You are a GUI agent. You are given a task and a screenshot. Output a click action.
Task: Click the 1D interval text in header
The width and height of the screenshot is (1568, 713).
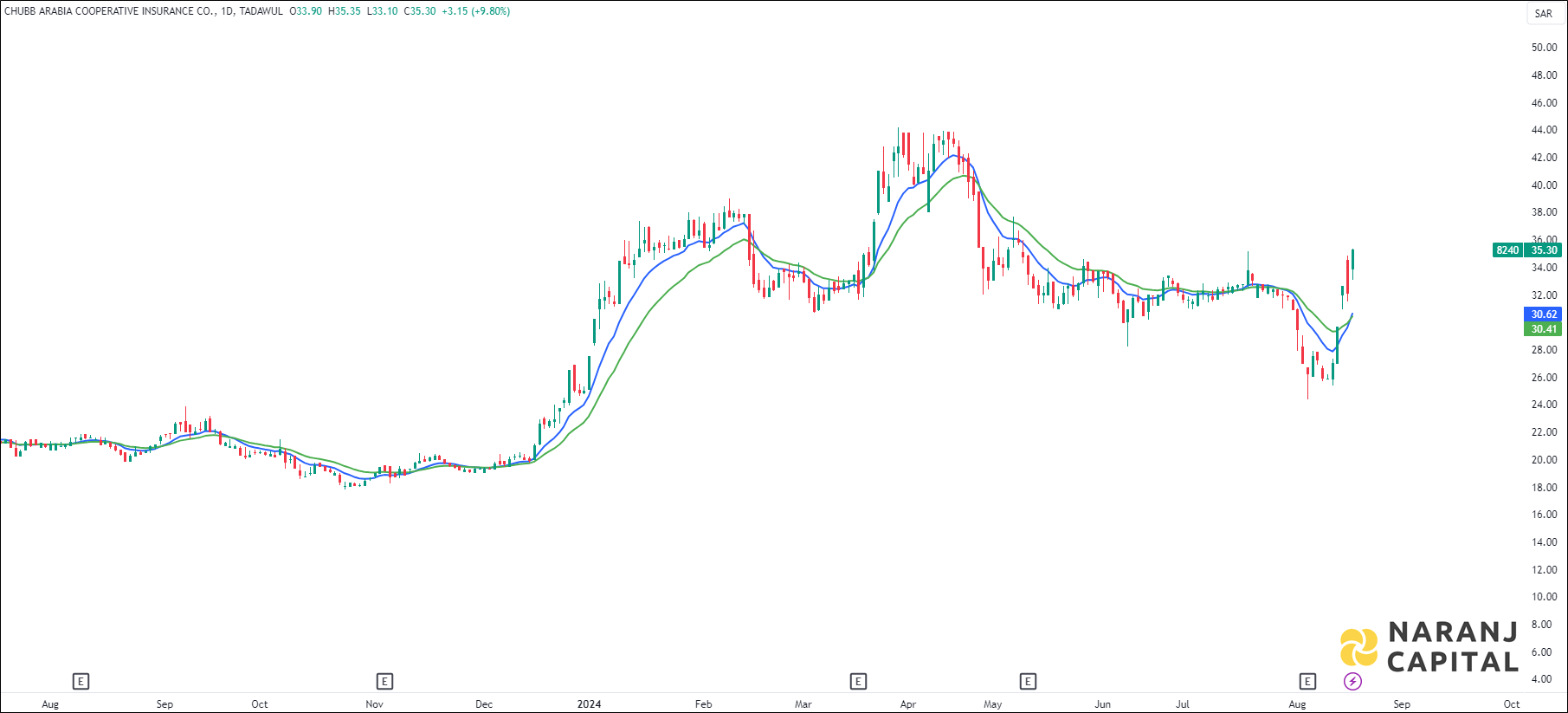(x=227, y=11)
